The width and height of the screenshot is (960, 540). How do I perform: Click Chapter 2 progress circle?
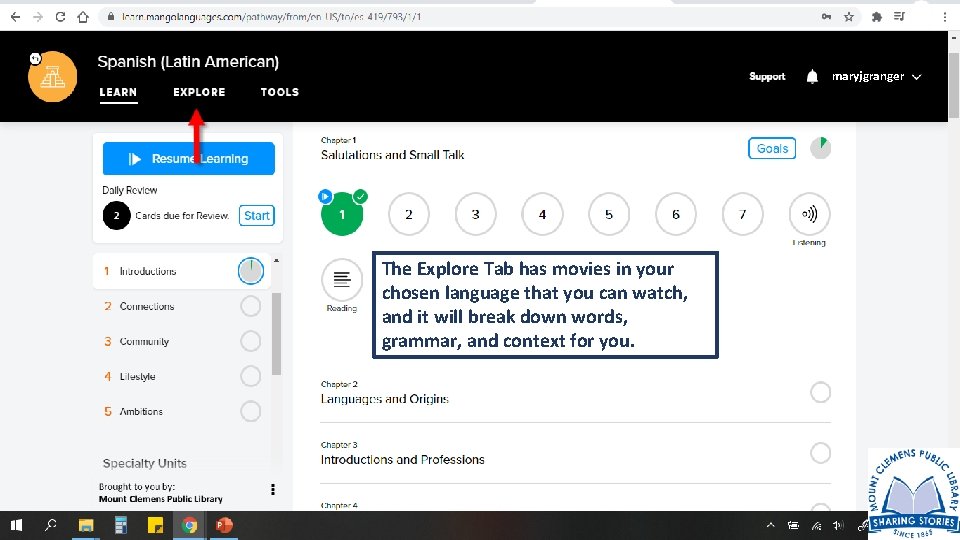pyautogui.click(x=820, y=392)
